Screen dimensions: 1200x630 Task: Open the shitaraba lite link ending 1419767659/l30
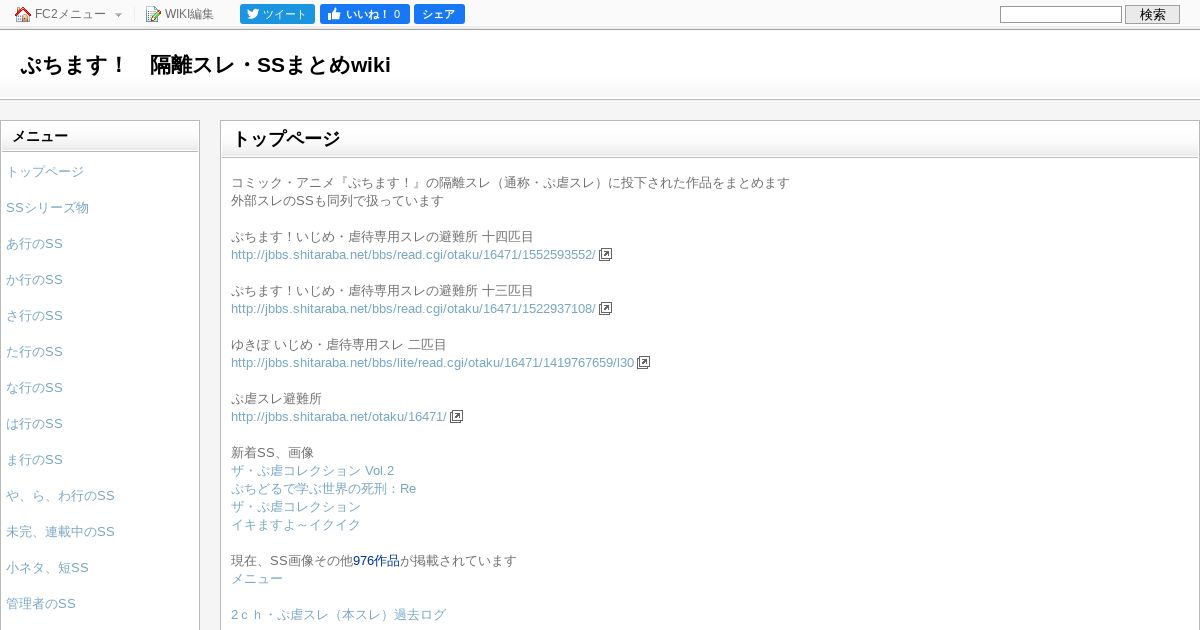(x=432, y=363)
